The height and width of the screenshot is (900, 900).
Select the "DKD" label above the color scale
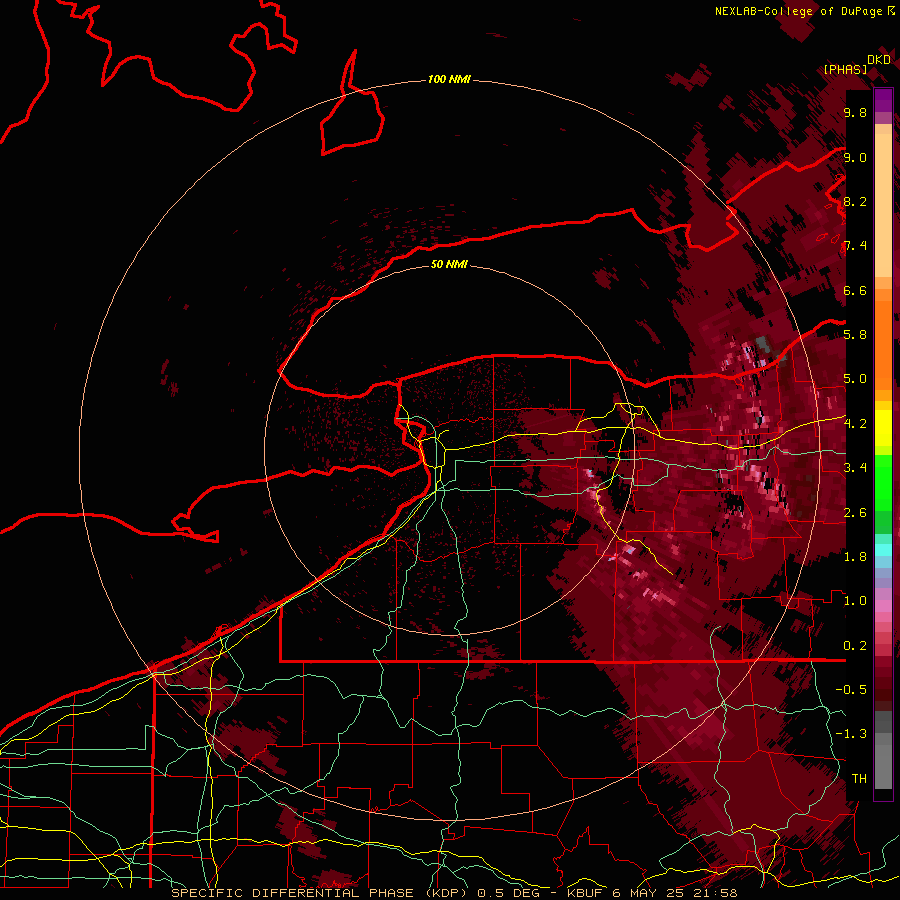click(x=879, y=60)
